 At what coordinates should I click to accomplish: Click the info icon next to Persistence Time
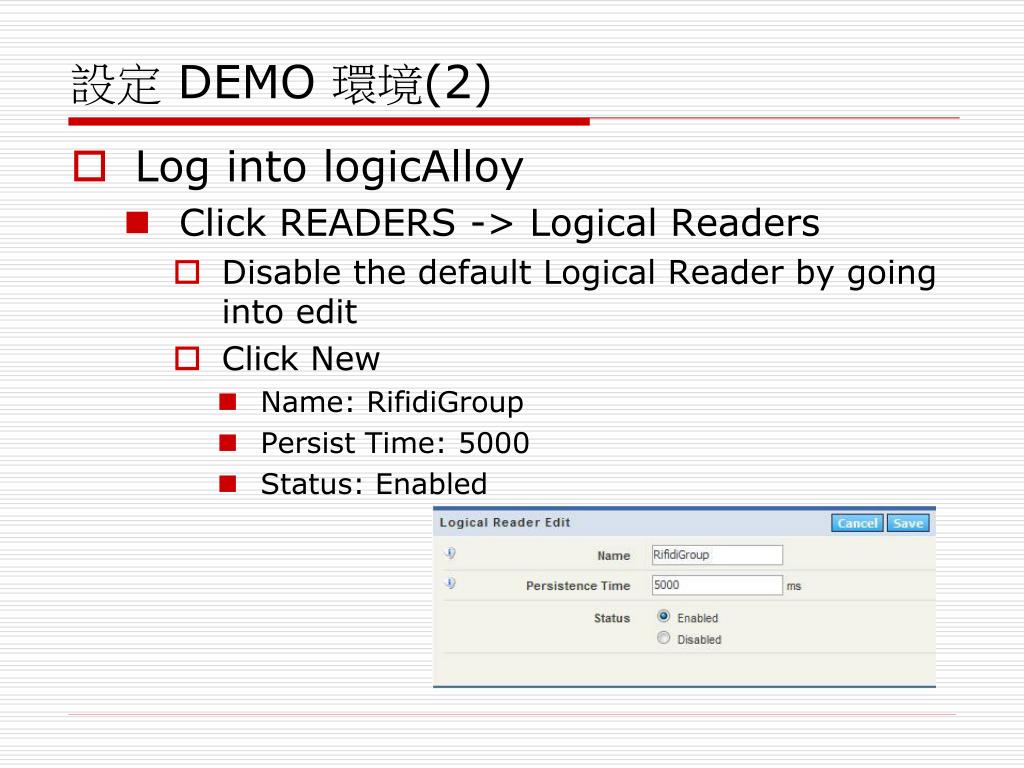point(450,583)
